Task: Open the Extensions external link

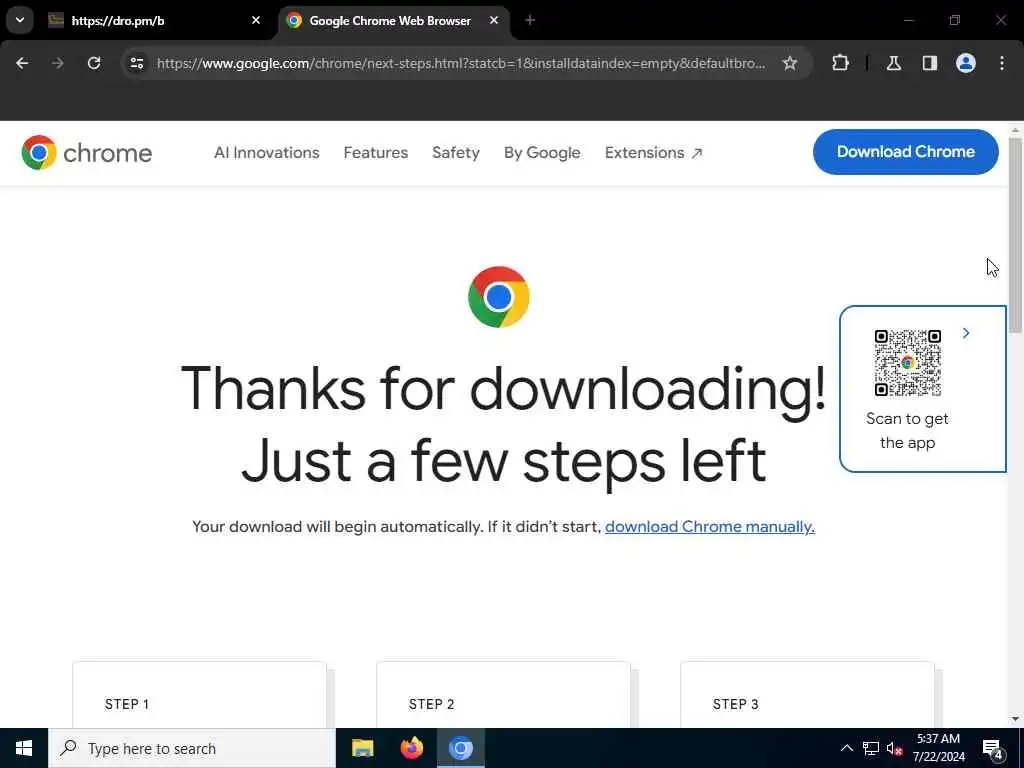Action: [x=653, y=153]
